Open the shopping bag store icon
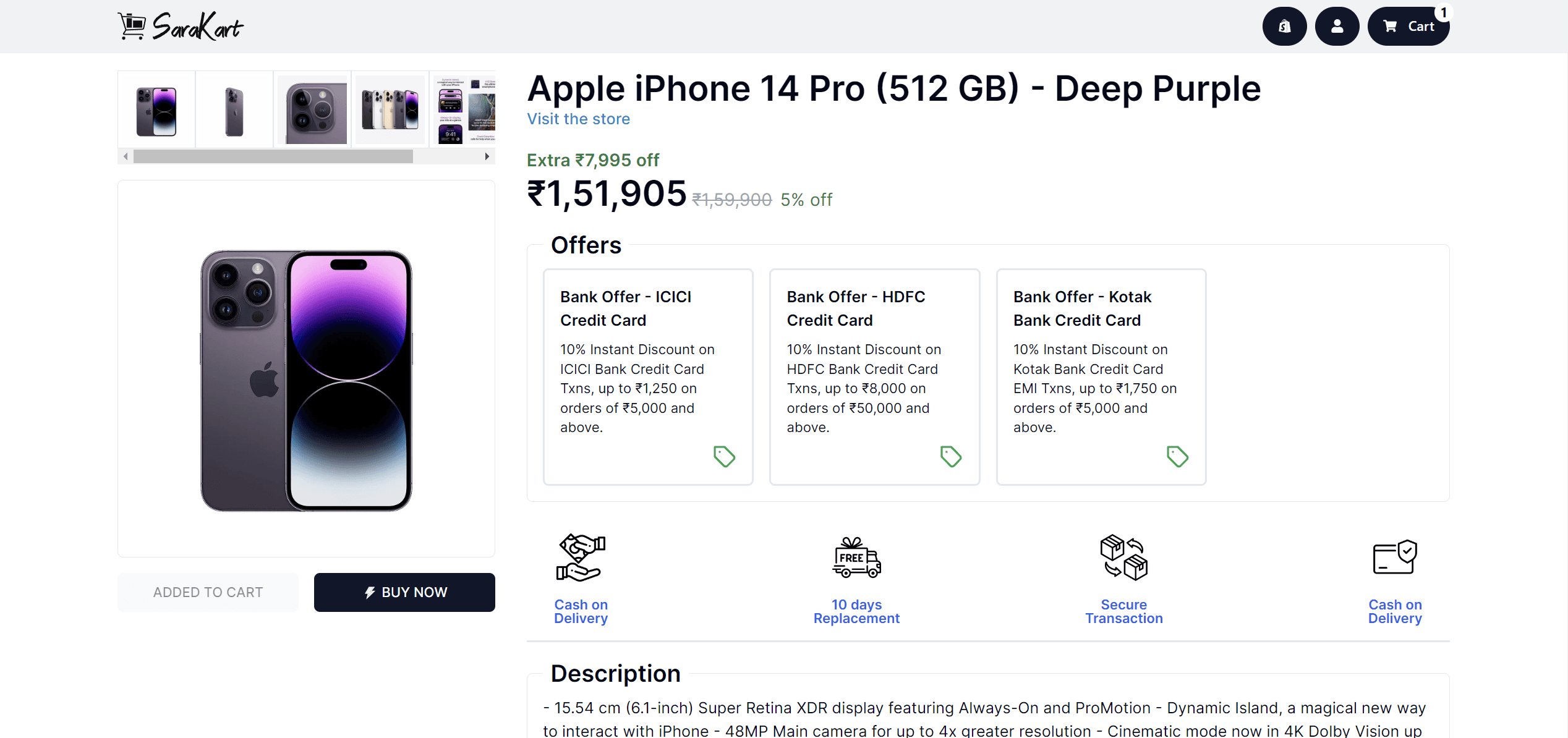This screenshot has width=1568, height=738. point(1284,26)
